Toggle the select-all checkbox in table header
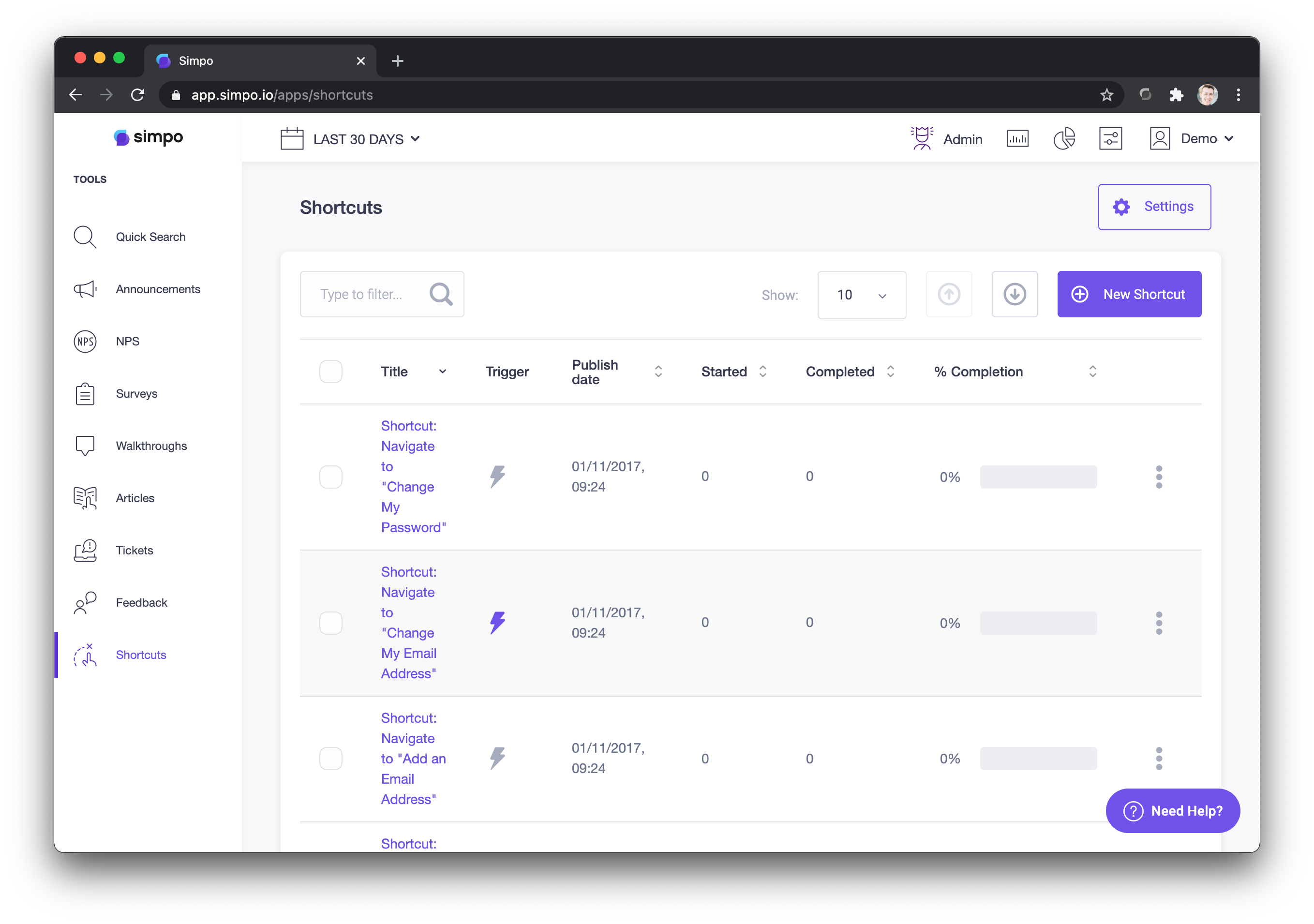This screenshot has height=924, width=1314. click(331, 372)
